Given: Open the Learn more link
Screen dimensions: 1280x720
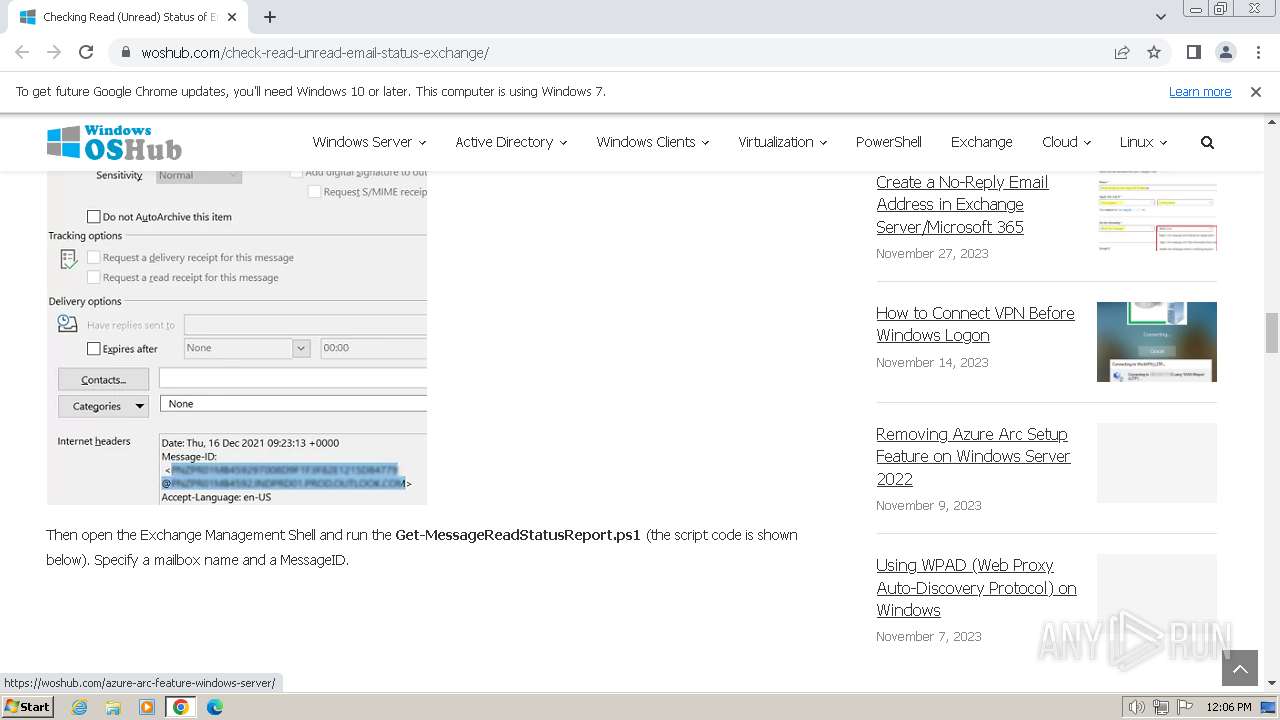Looking at the screenshot, I should coord(1200,91).
